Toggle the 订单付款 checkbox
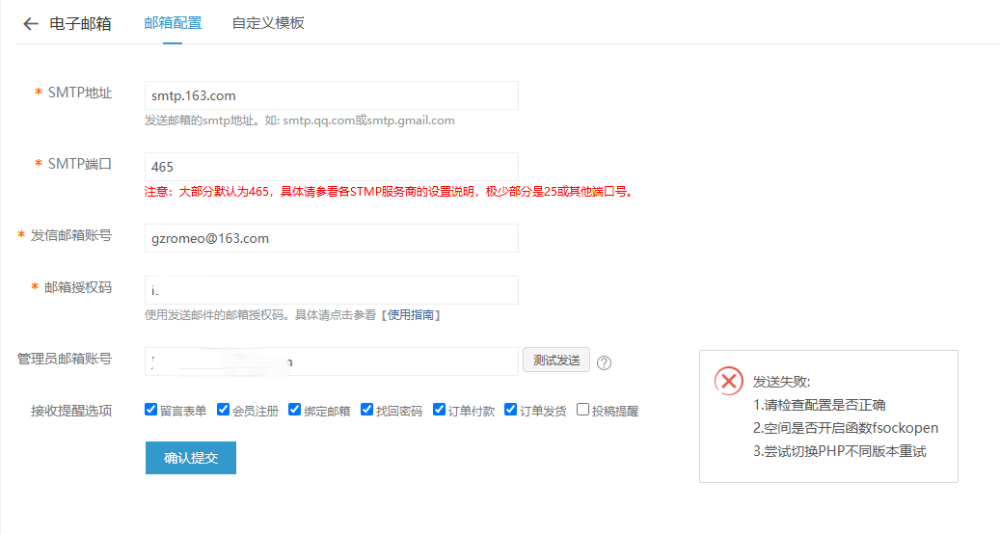 439,409
